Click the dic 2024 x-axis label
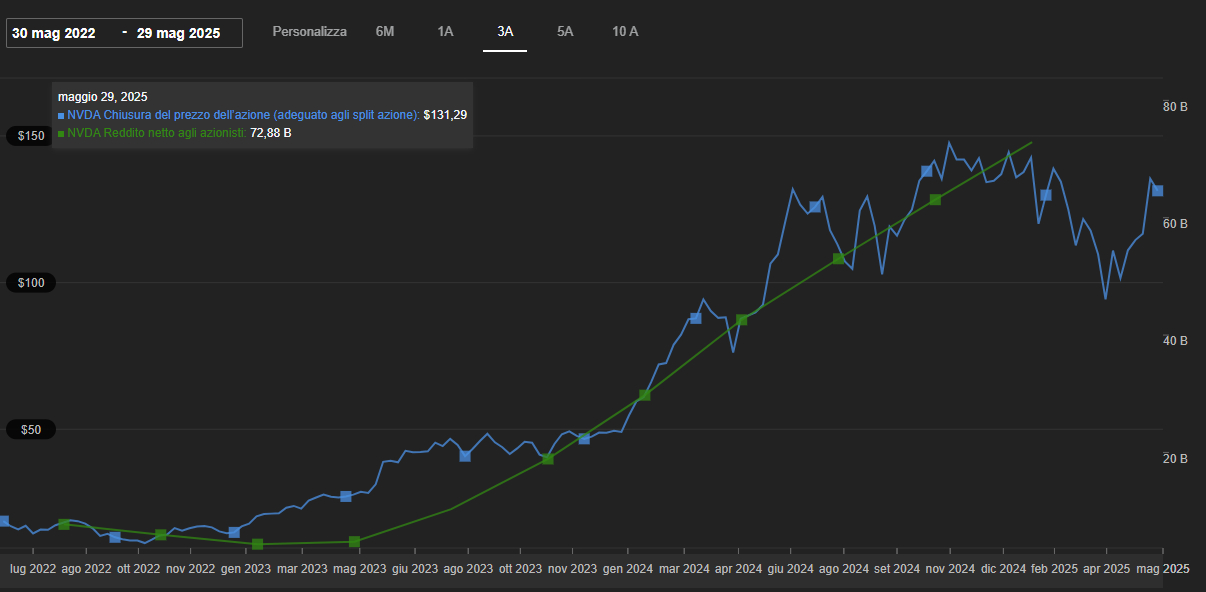 (x=1003, y=568)
